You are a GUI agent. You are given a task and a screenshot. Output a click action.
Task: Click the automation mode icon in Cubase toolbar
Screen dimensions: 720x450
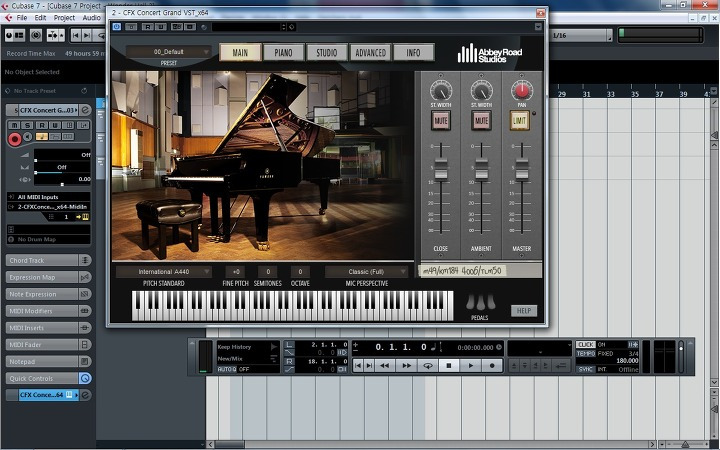pos(55,35)
